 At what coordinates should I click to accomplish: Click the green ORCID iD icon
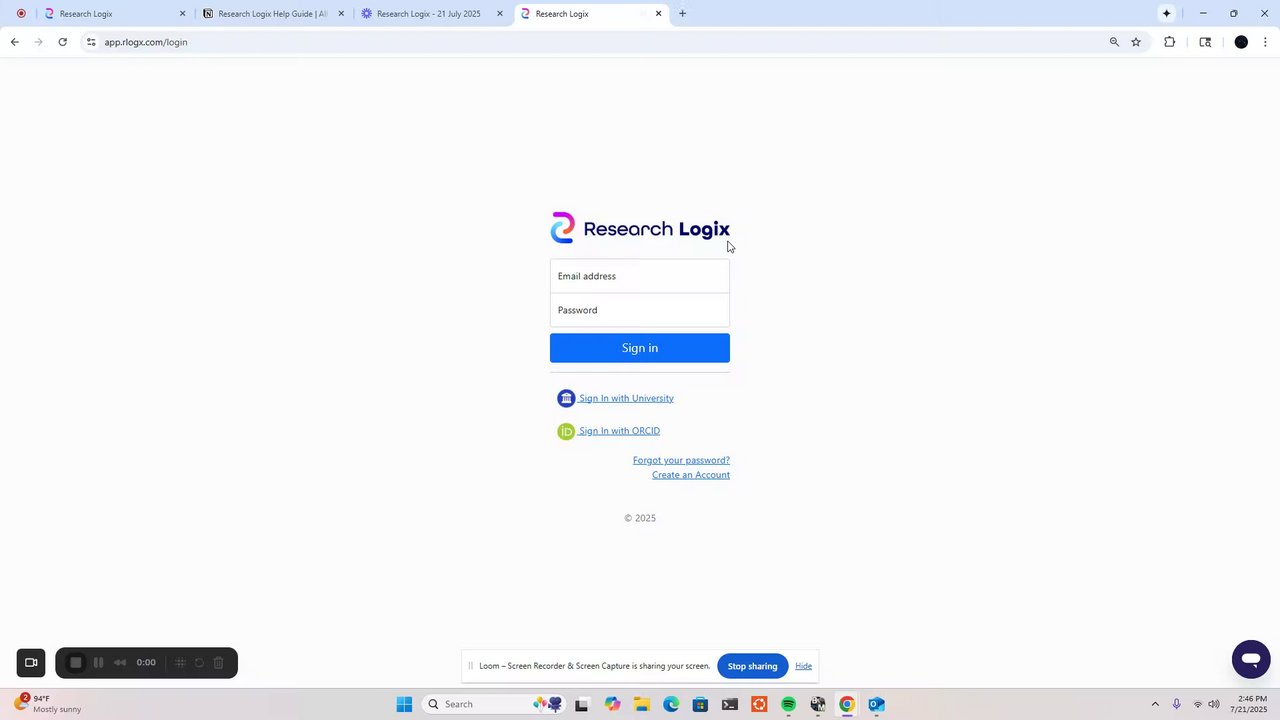click(x=566, y=431)
